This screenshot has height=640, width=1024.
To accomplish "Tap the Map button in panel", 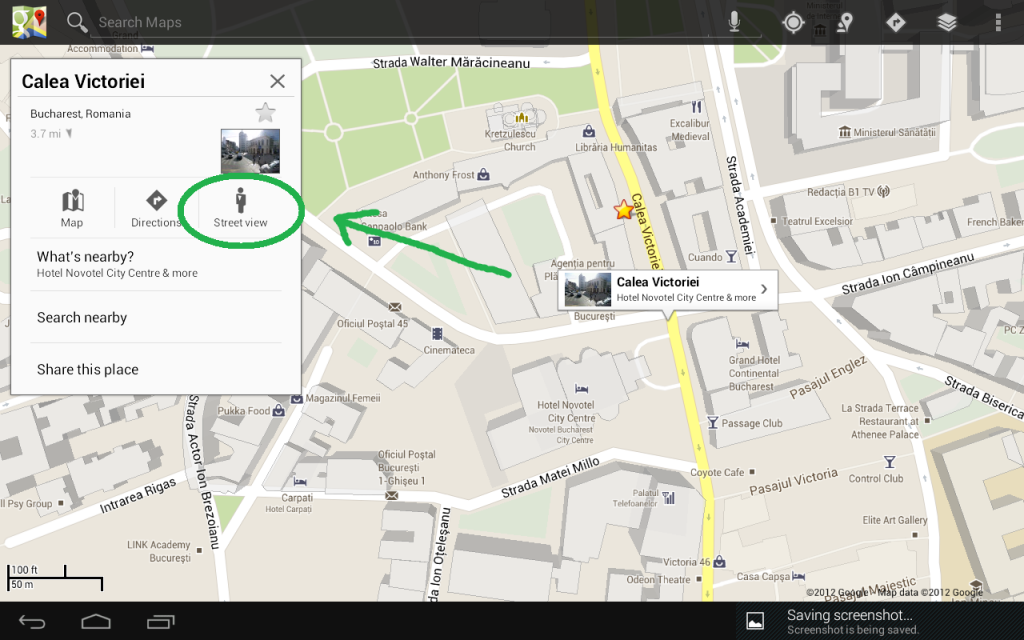I will 72,209.
